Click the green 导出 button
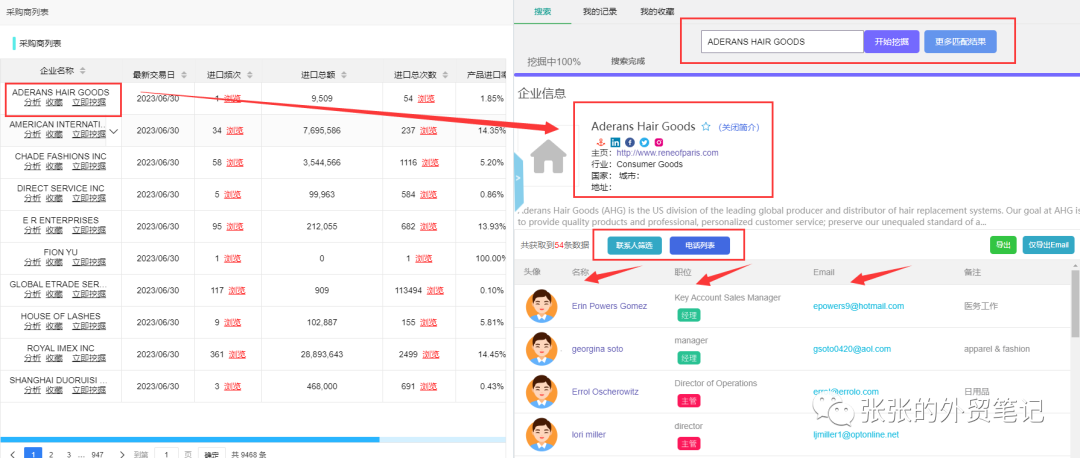 click(x=1003, y=244)
